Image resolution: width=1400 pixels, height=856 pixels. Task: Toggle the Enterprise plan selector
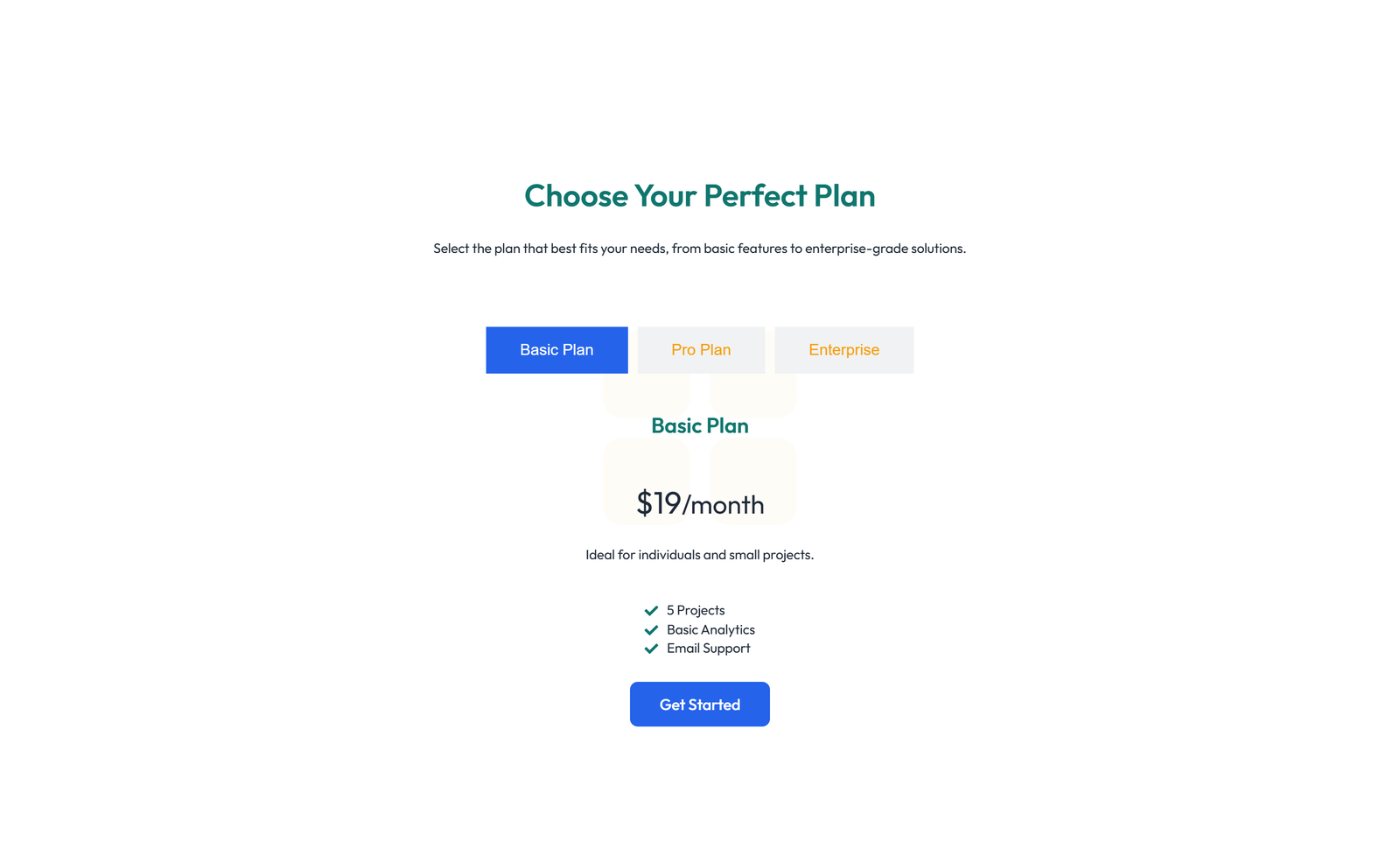(x=843, y=349)
